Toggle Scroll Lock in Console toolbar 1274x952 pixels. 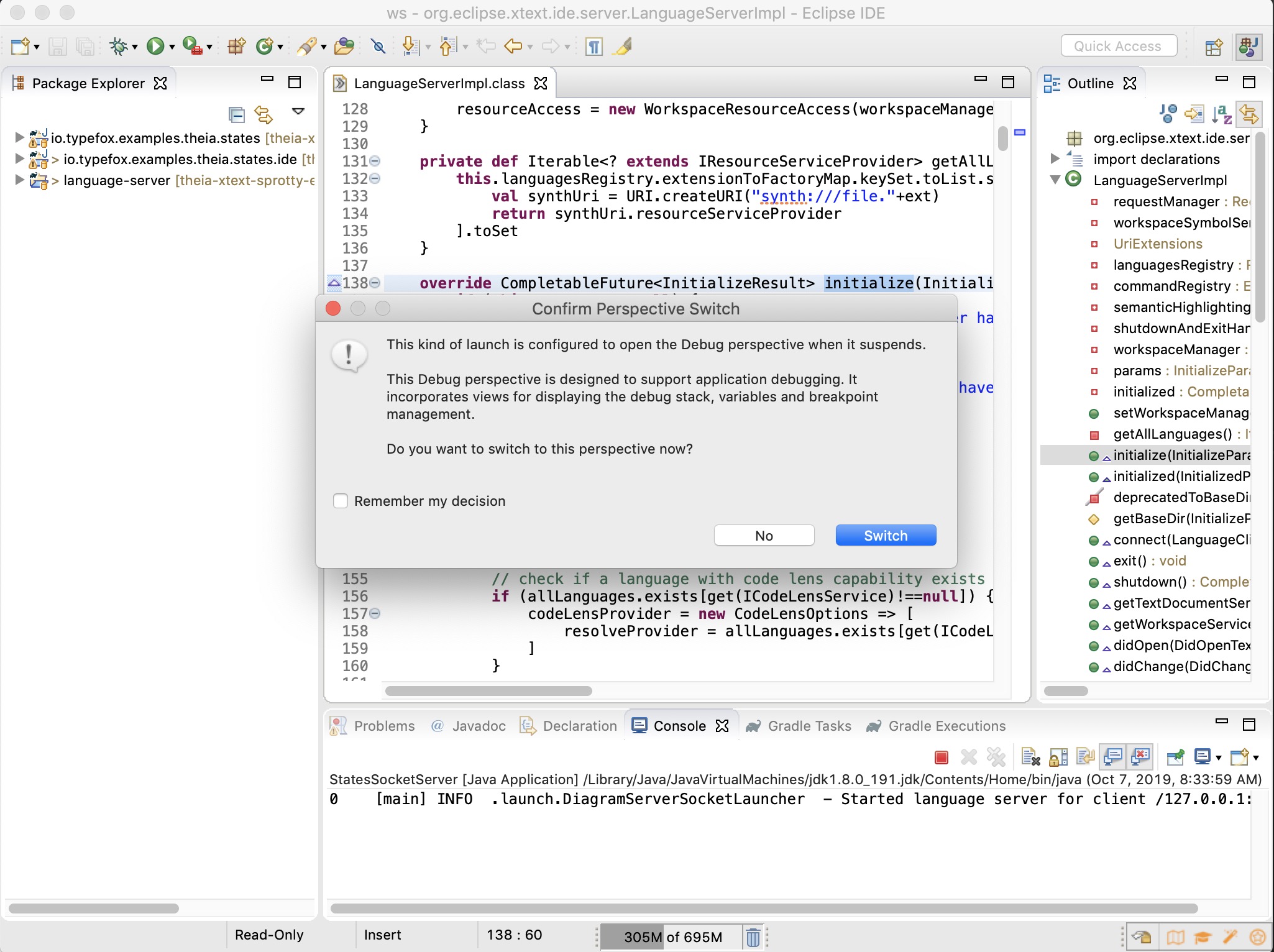click(1058, 757)
